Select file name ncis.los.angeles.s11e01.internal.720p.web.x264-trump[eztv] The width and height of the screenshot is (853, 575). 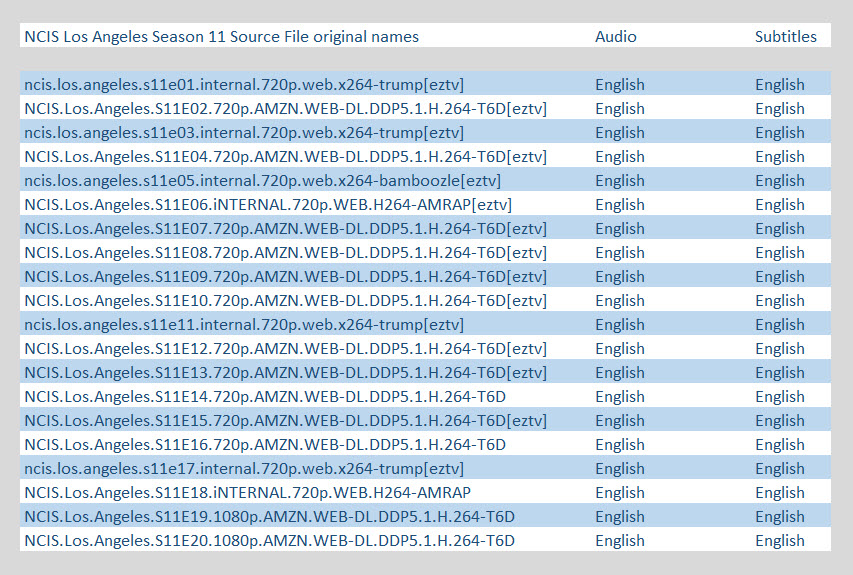click(x=244, y=85)
